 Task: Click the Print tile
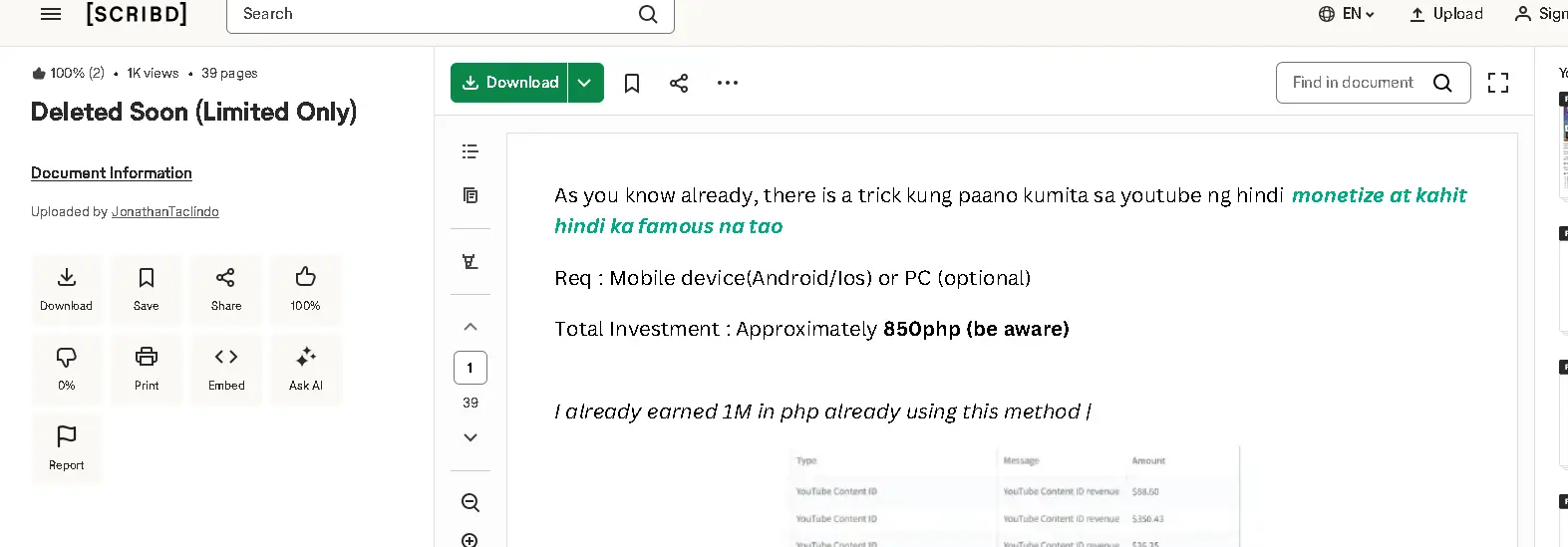pos(147,370)
